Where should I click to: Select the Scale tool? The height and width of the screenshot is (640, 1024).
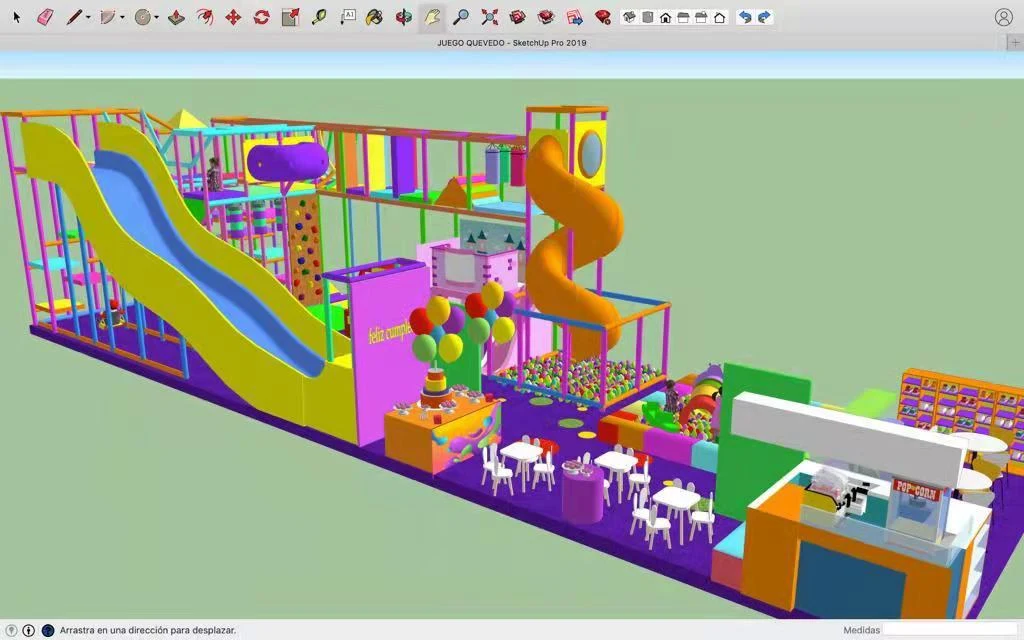coord(290,18)
